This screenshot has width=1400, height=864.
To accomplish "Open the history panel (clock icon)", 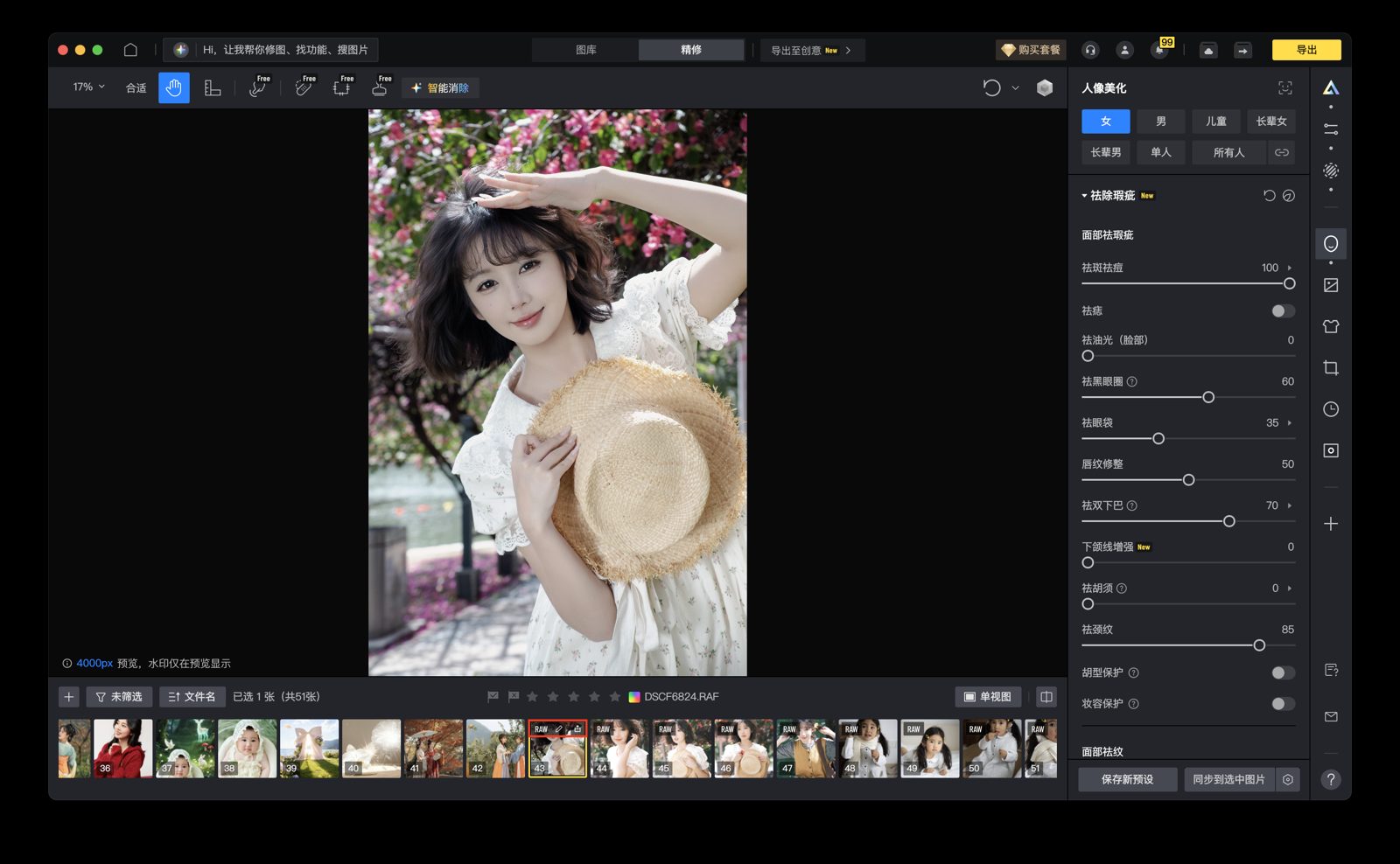I will [x=1331, y=408].
